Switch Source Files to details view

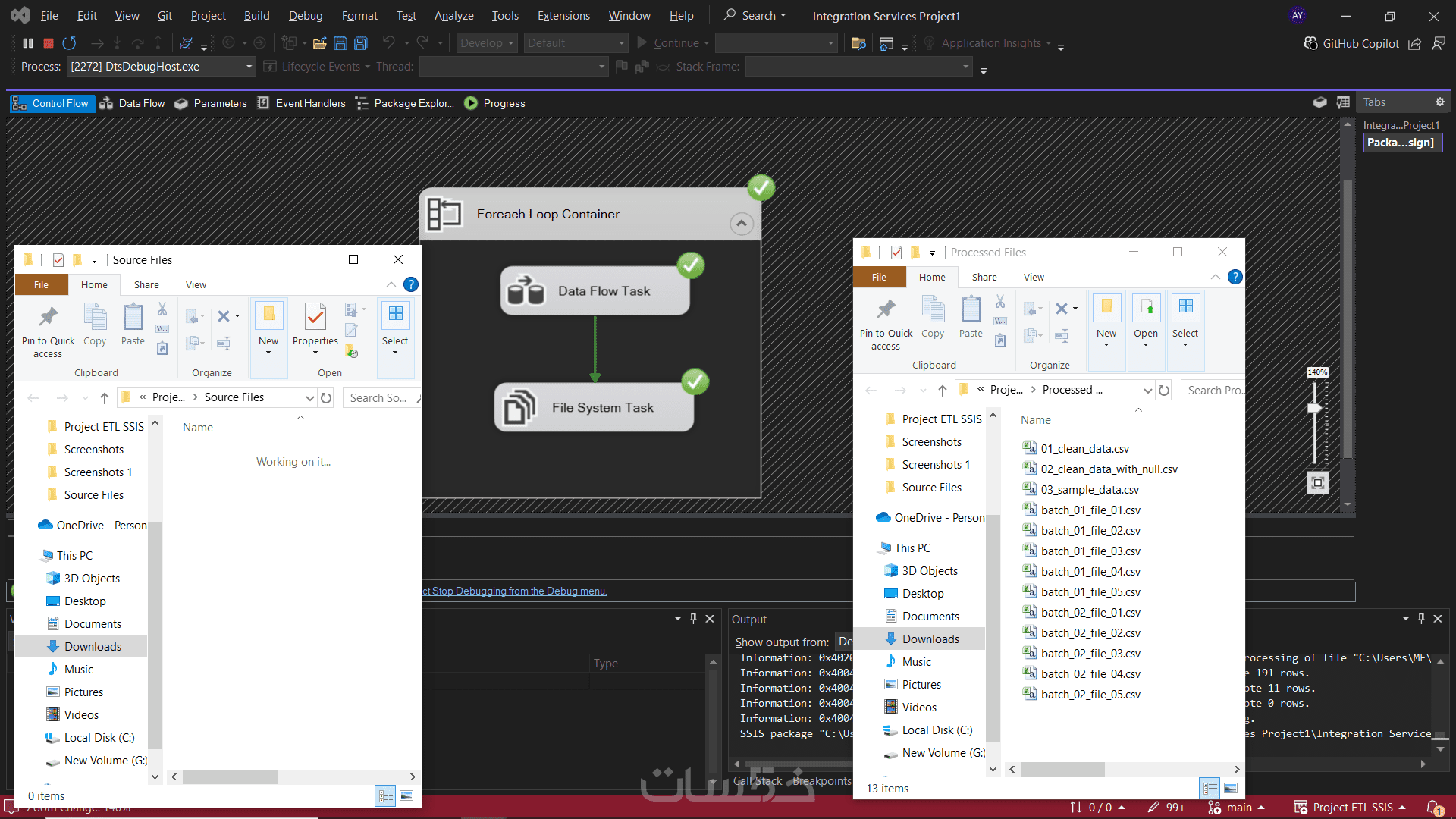click(385, 795)
